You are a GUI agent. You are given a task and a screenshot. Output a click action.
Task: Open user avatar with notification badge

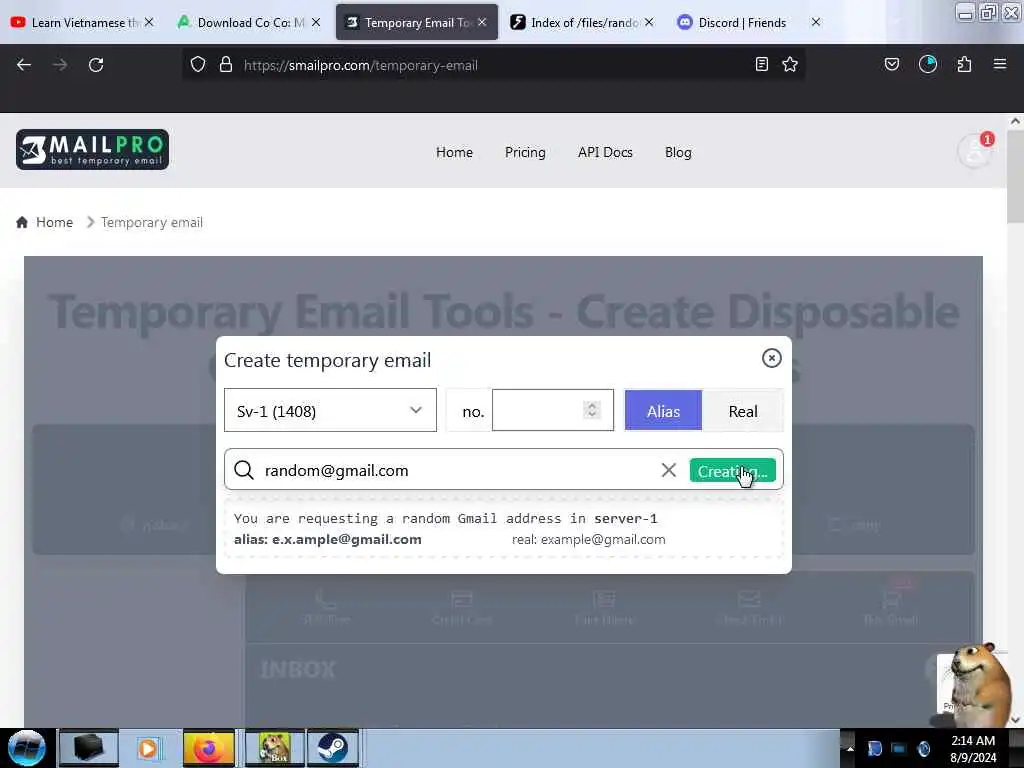(x=975, y=151)
